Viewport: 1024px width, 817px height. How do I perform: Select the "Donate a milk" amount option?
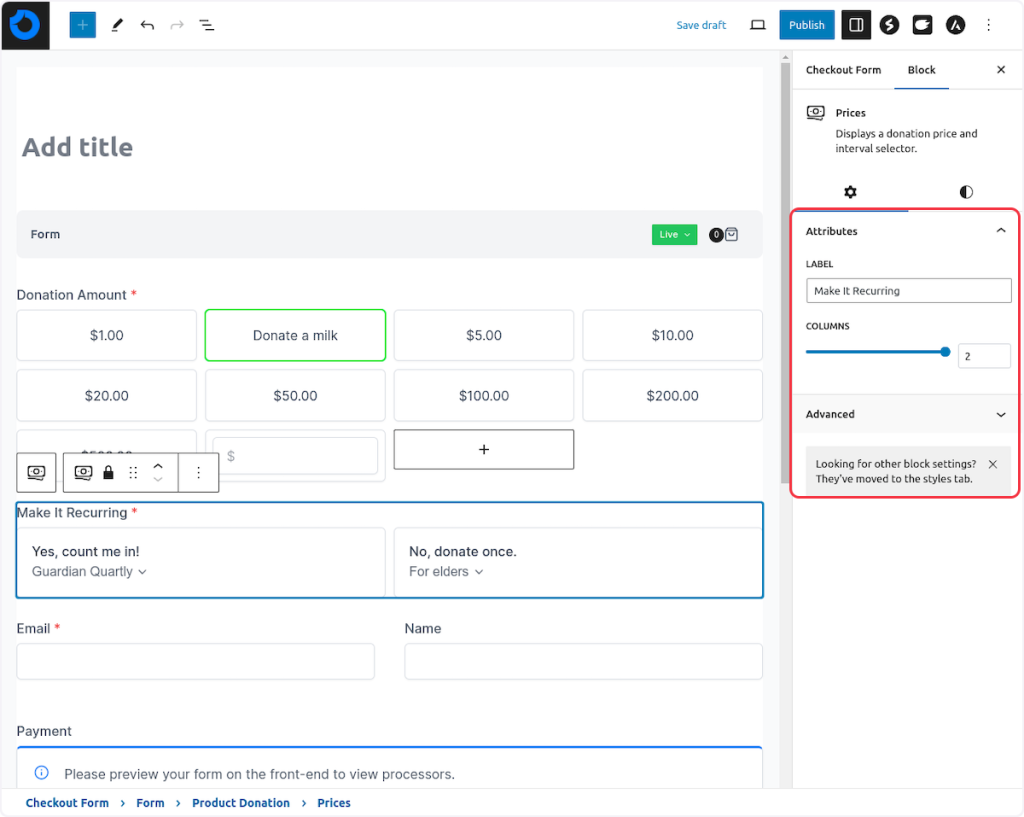pyautogui.click(x=295, y=335)
